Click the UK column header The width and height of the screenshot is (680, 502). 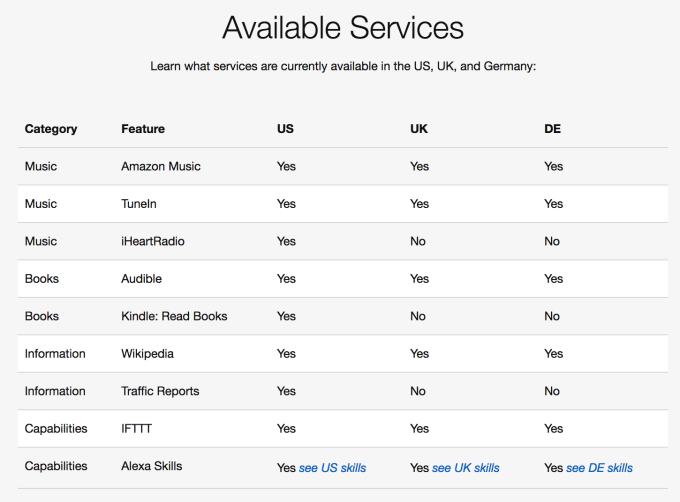[419, 129]
